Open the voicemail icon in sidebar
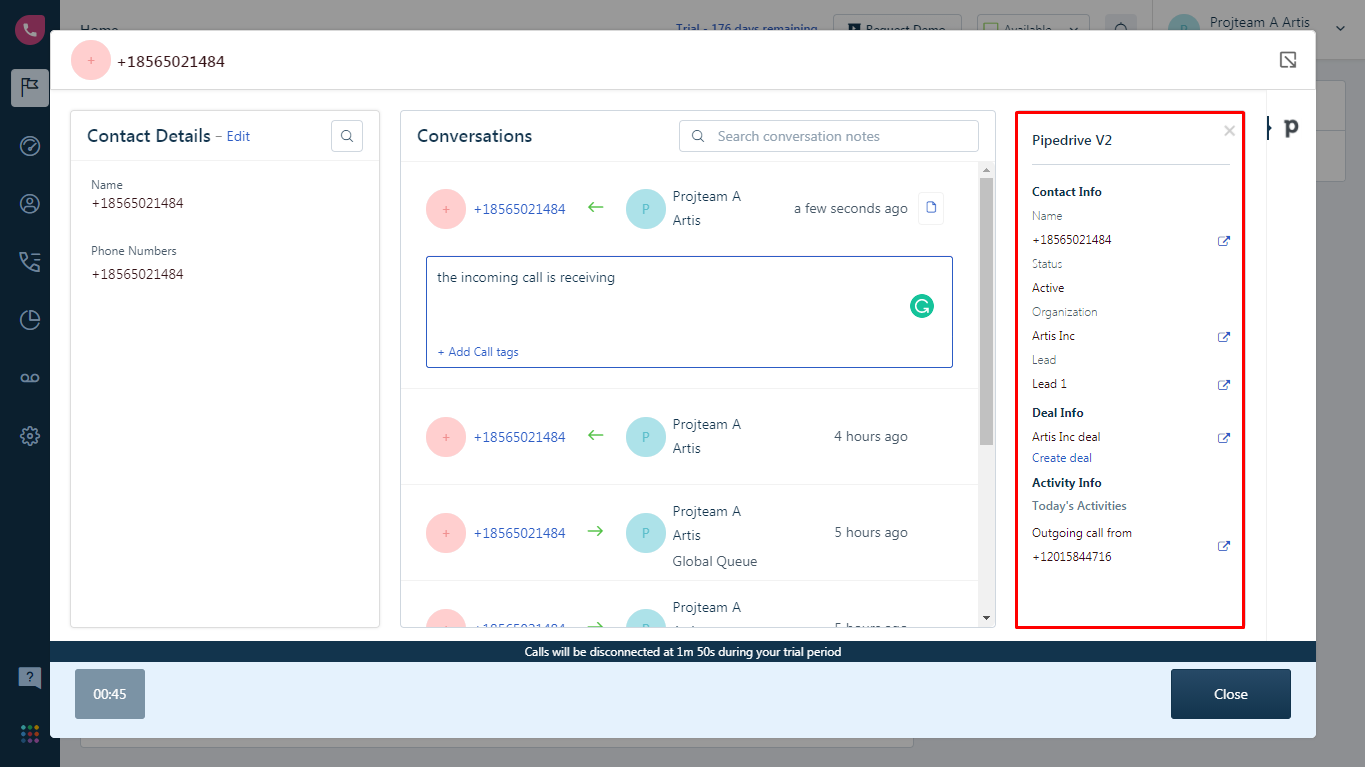This screenshot has width=1365, height=767. pos(30,378)
